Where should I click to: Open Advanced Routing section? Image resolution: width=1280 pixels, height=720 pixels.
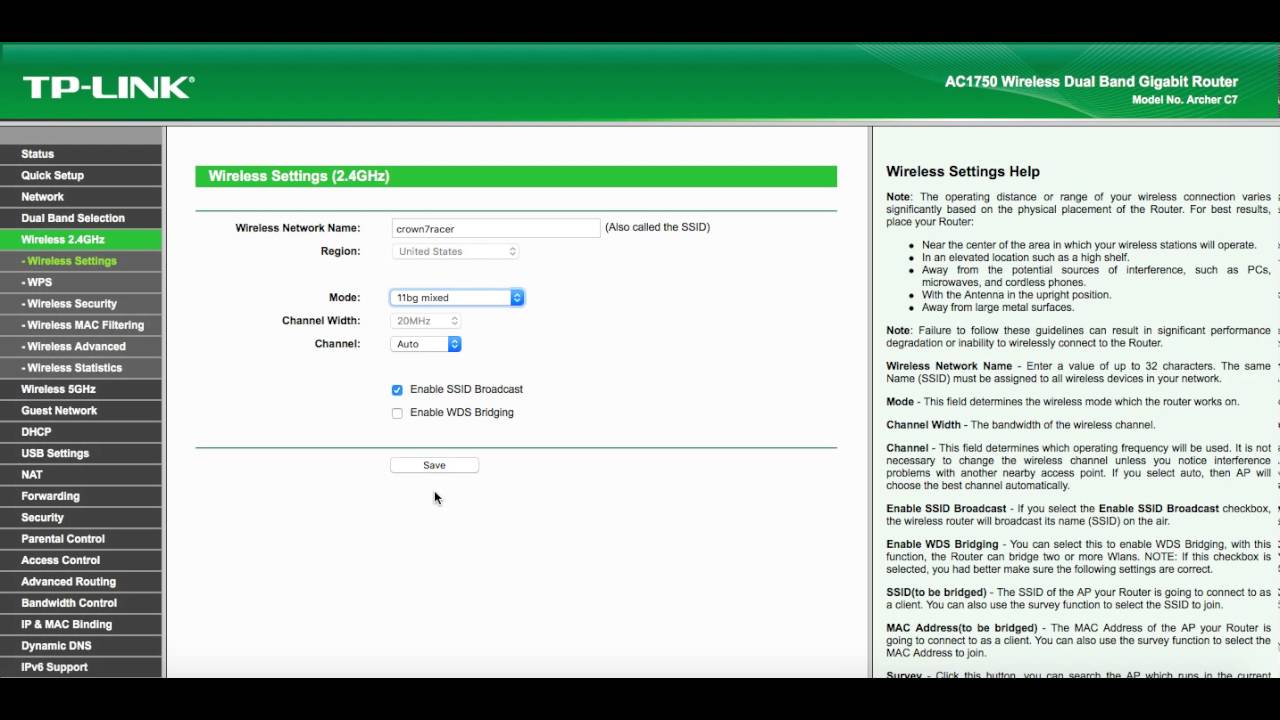tap(80, 581)
